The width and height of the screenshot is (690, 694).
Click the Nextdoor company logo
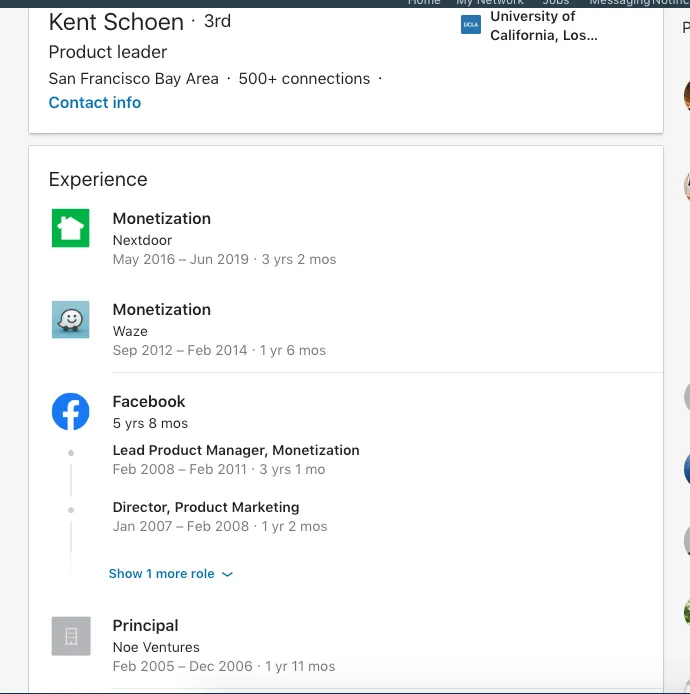70,228
